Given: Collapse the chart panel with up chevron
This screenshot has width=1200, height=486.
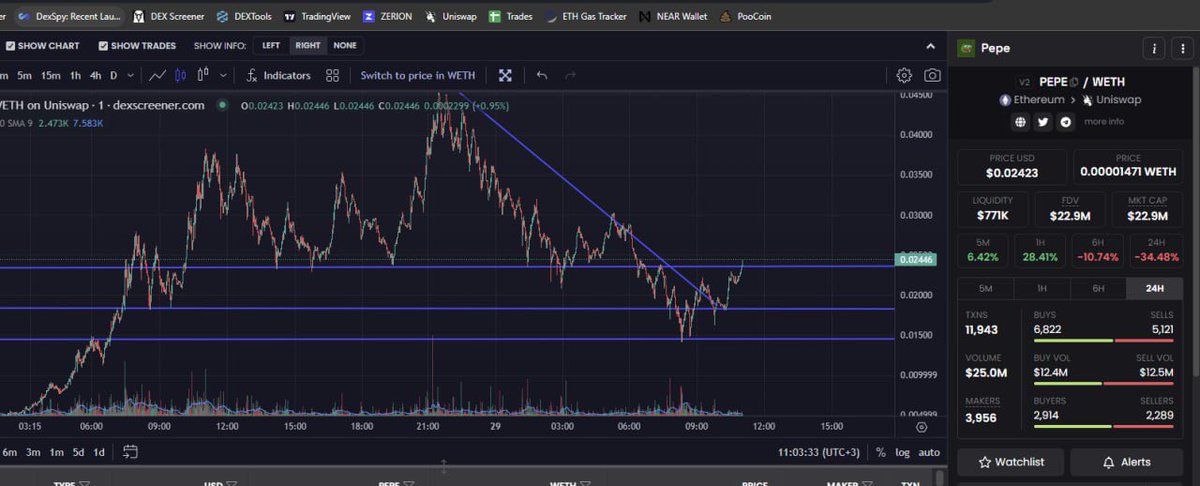Looking at the screenshot, I should click(x=931, y=46).
